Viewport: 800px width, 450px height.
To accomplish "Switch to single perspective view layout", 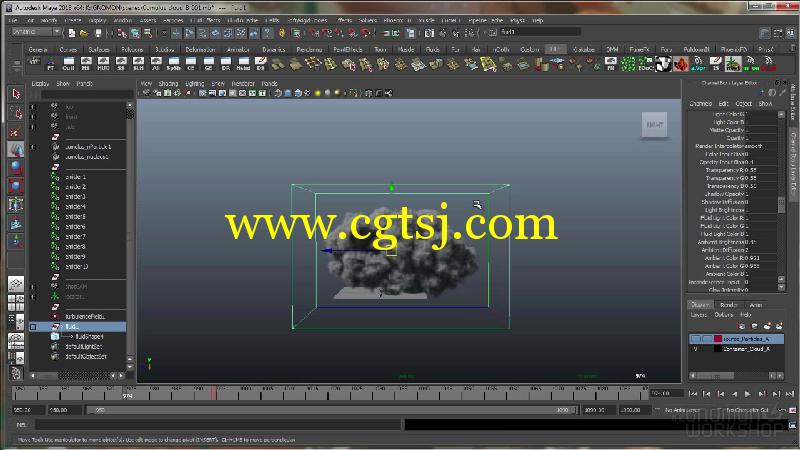I will pos(16,284).
